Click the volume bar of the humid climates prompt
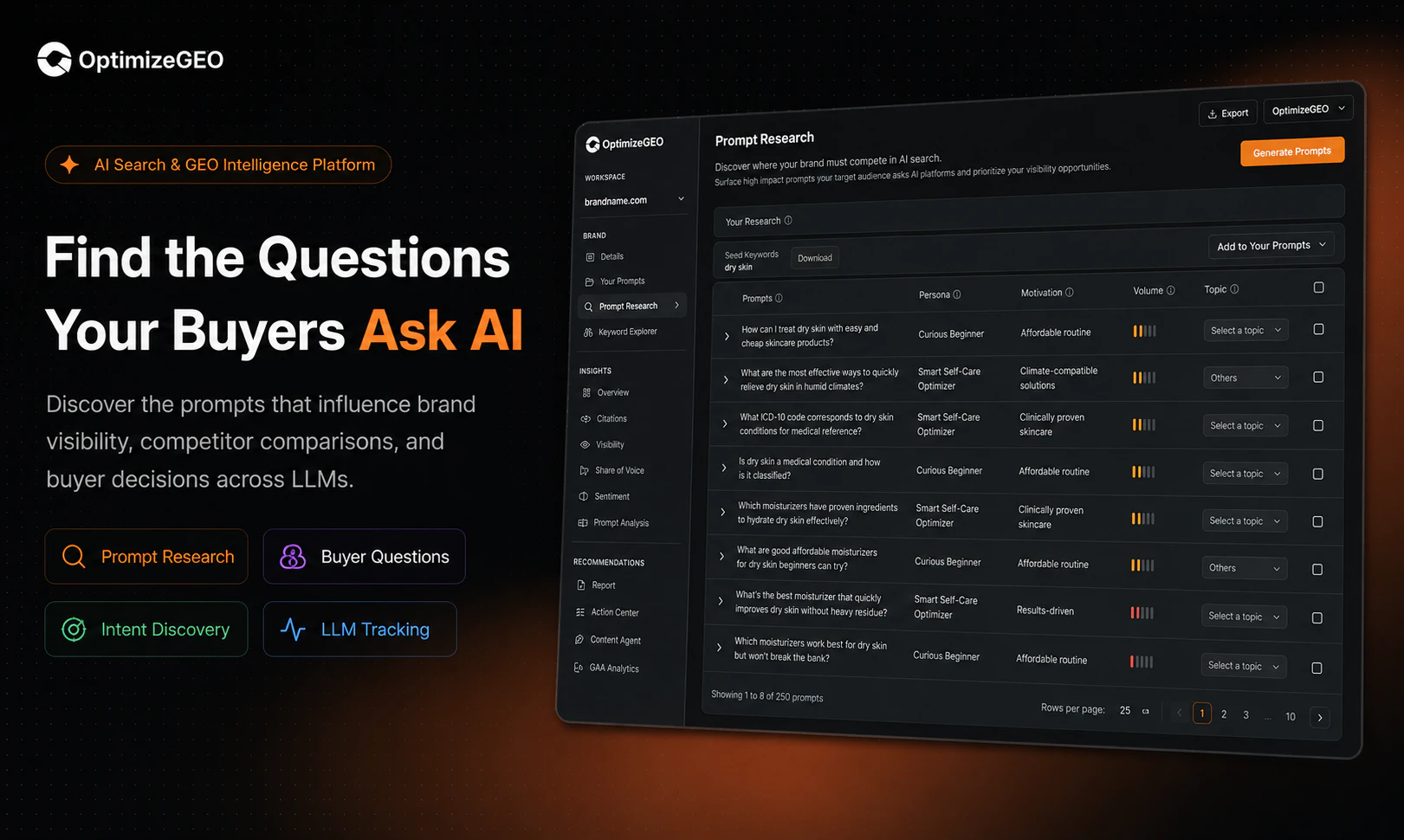Viewport: 1404px width, 840px height. coord(1144,378)
